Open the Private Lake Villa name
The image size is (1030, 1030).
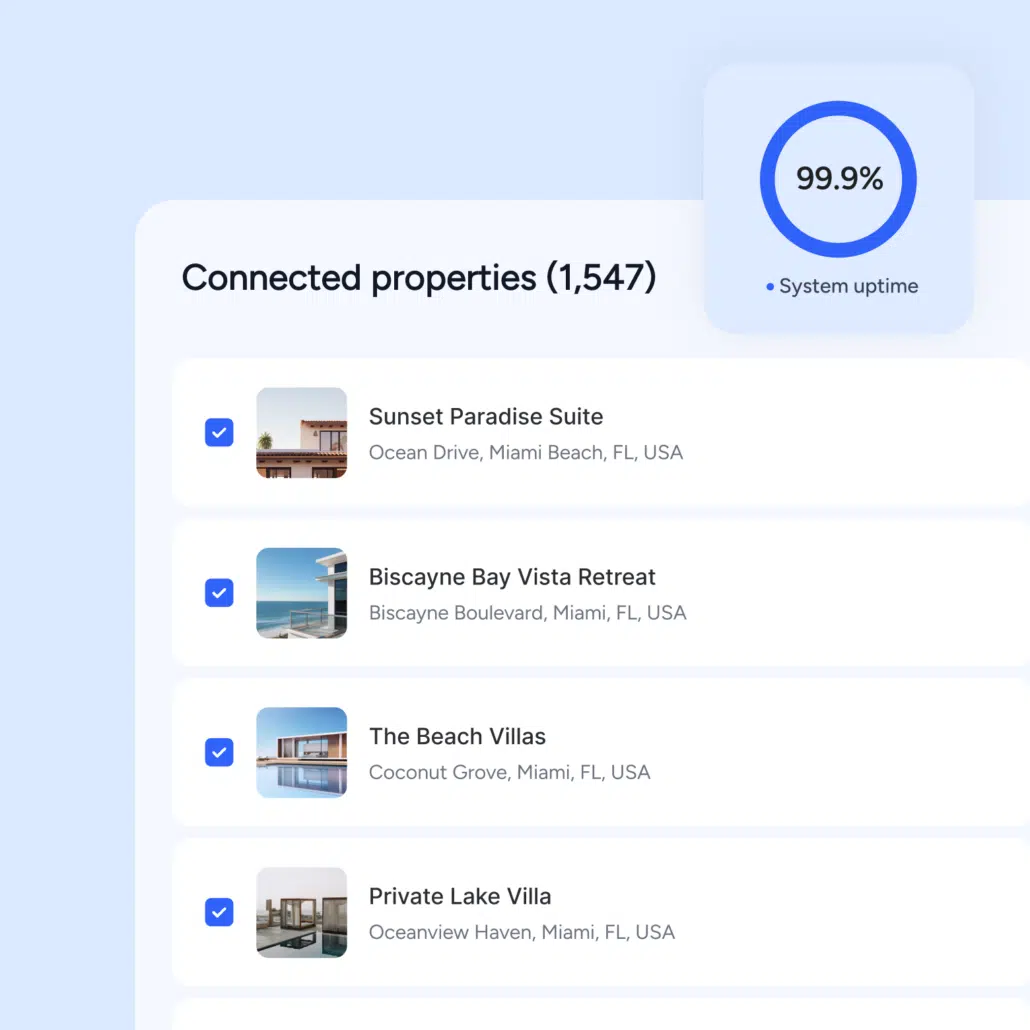pyautogui.click(x=460, y=896)
